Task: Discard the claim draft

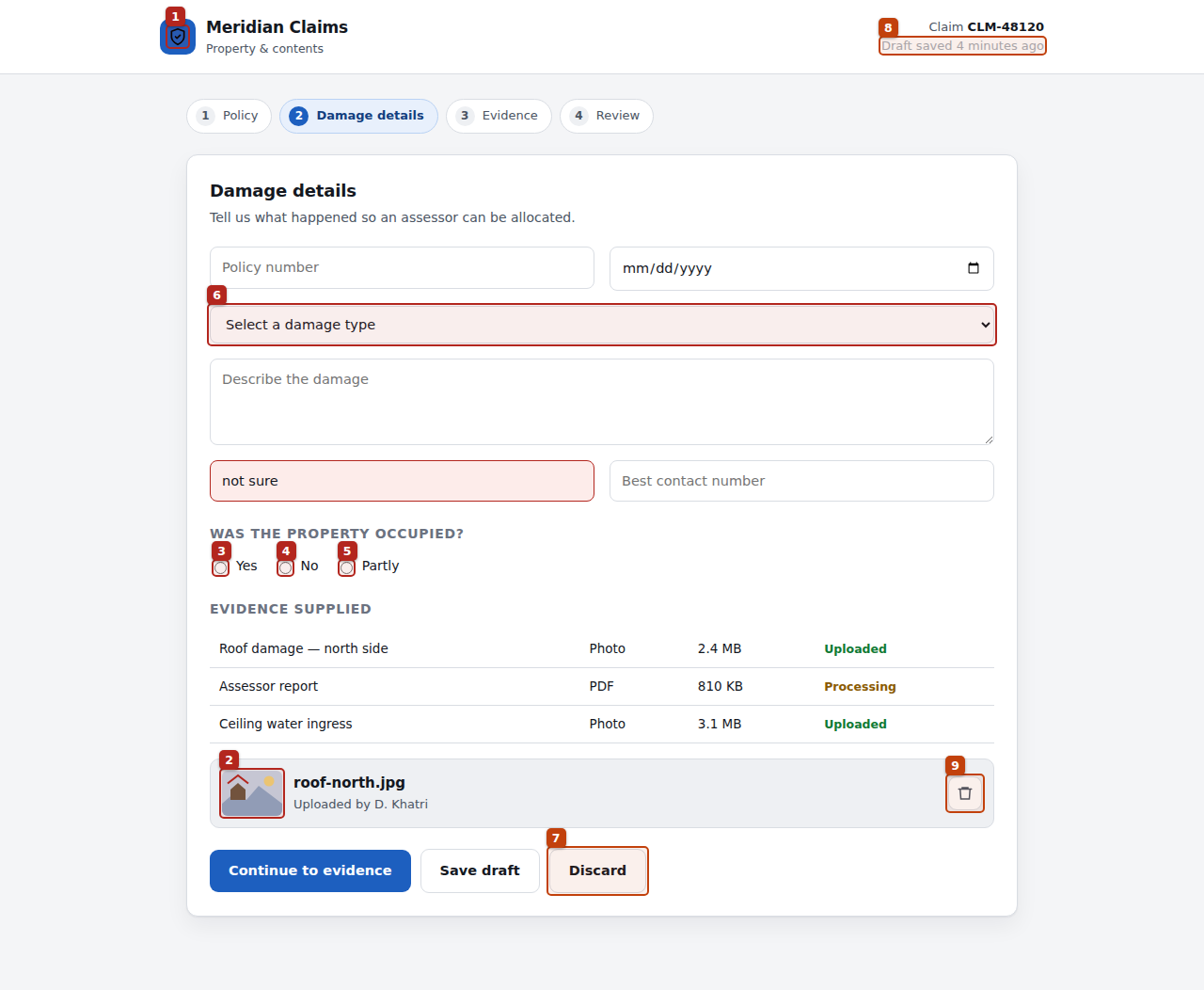Action: pos(597,870)
